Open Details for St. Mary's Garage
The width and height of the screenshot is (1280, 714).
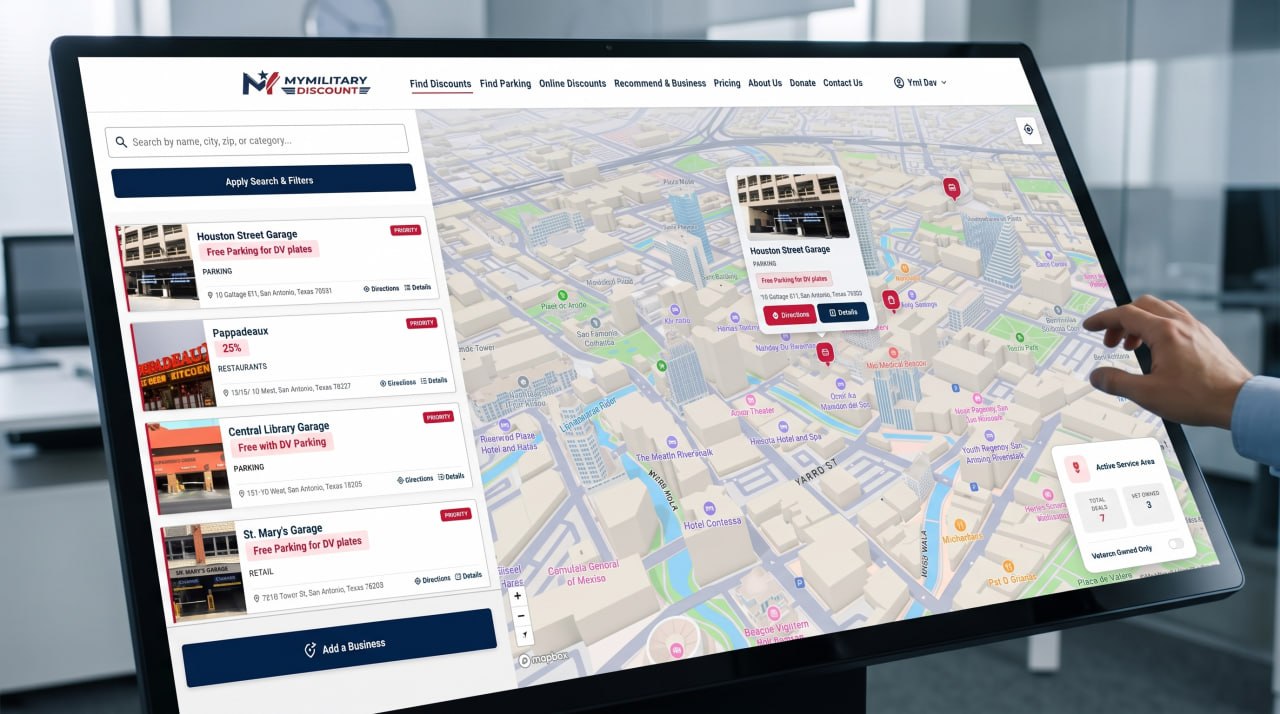pos(469,576)
